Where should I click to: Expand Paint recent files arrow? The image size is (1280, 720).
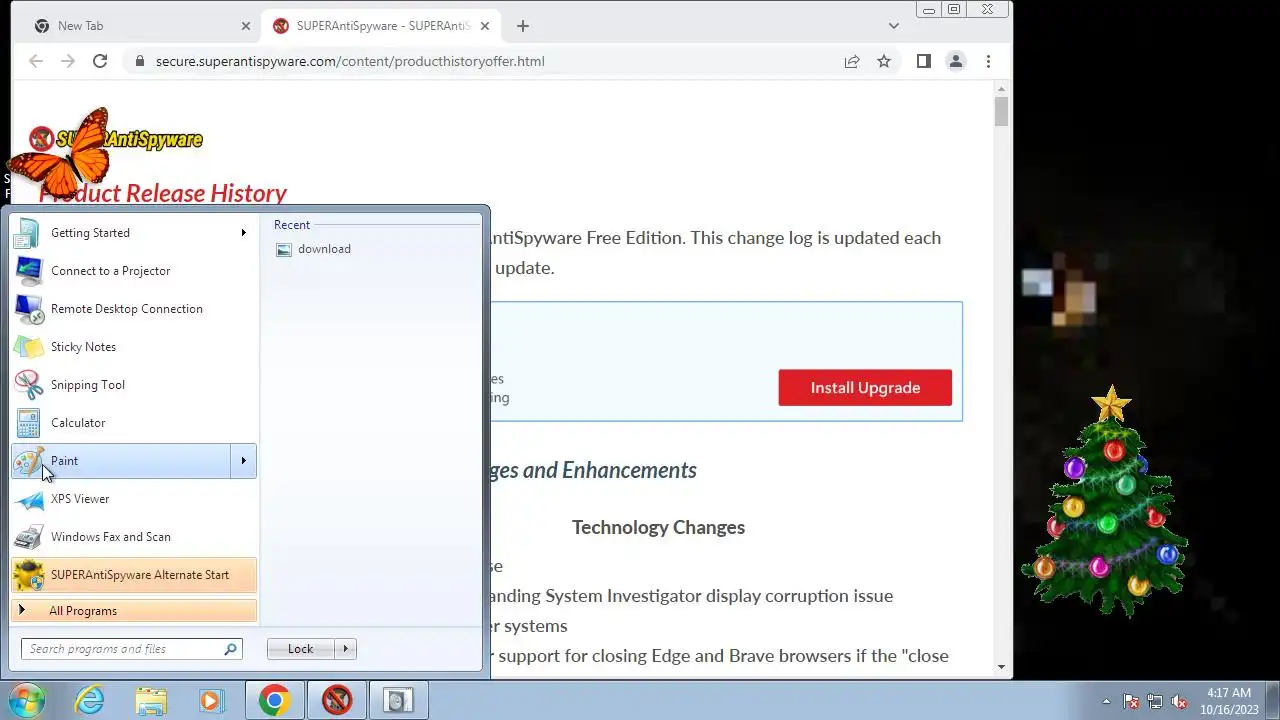243,461
